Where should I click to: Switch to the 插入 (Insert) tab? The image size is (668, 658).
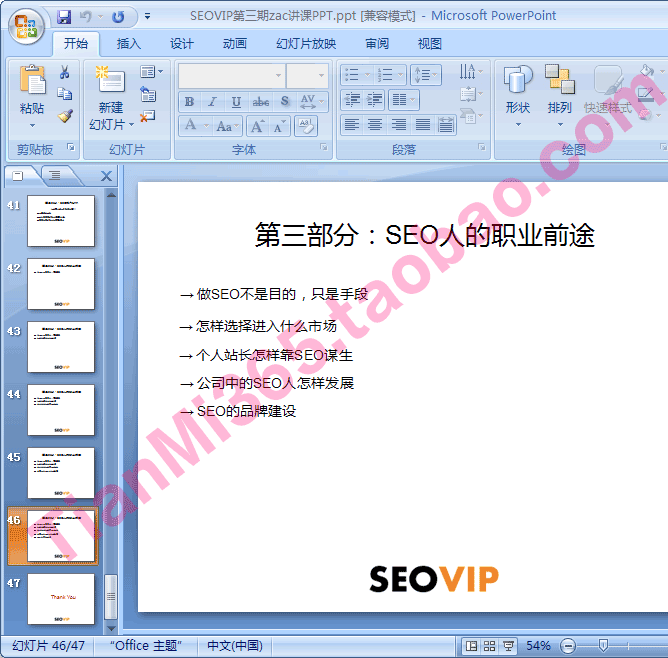pyautogui.click(x=129, y=43)
